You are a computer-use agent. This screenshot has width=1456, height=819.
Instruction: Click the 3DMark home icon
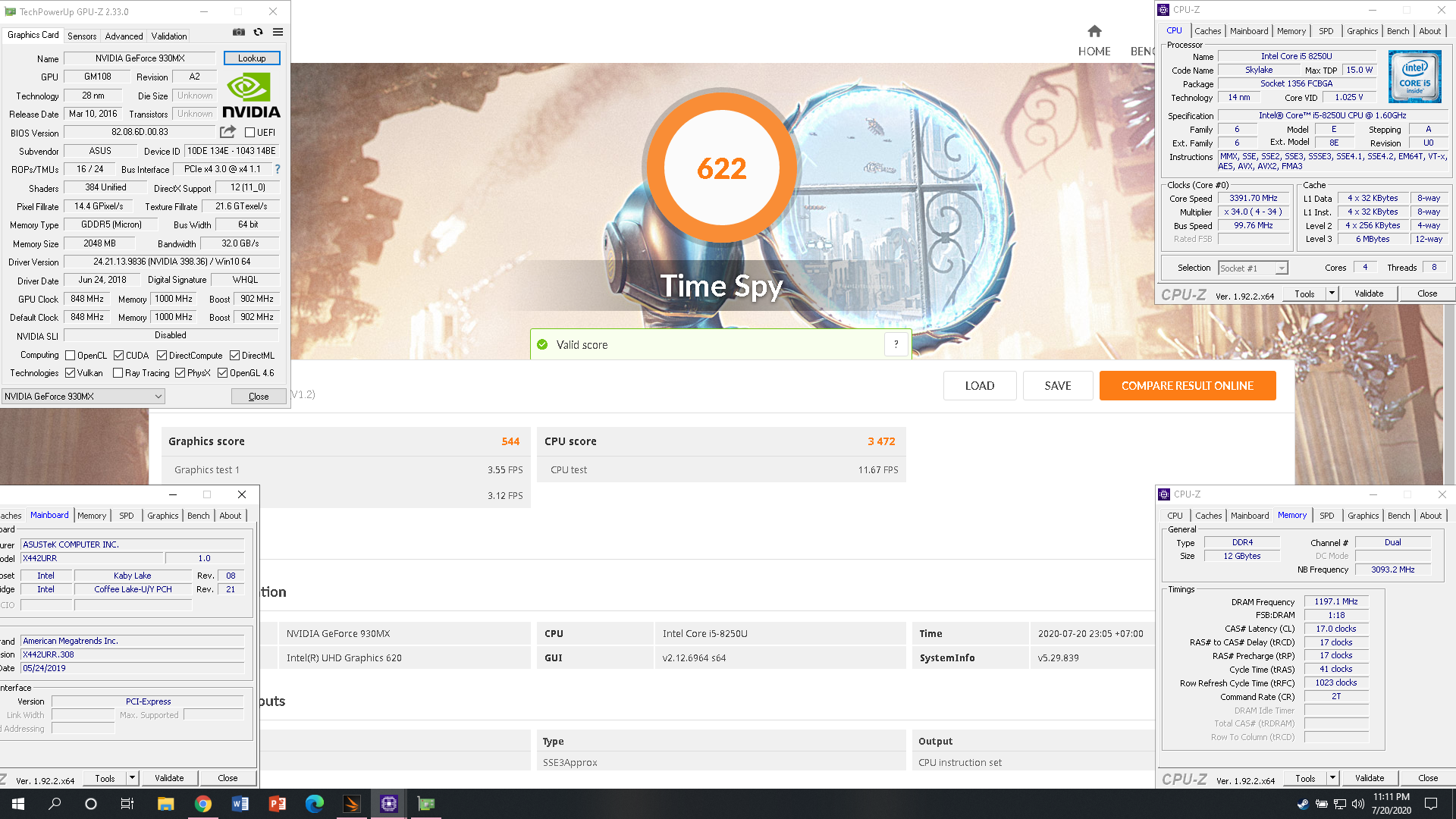click(1094, 31)
